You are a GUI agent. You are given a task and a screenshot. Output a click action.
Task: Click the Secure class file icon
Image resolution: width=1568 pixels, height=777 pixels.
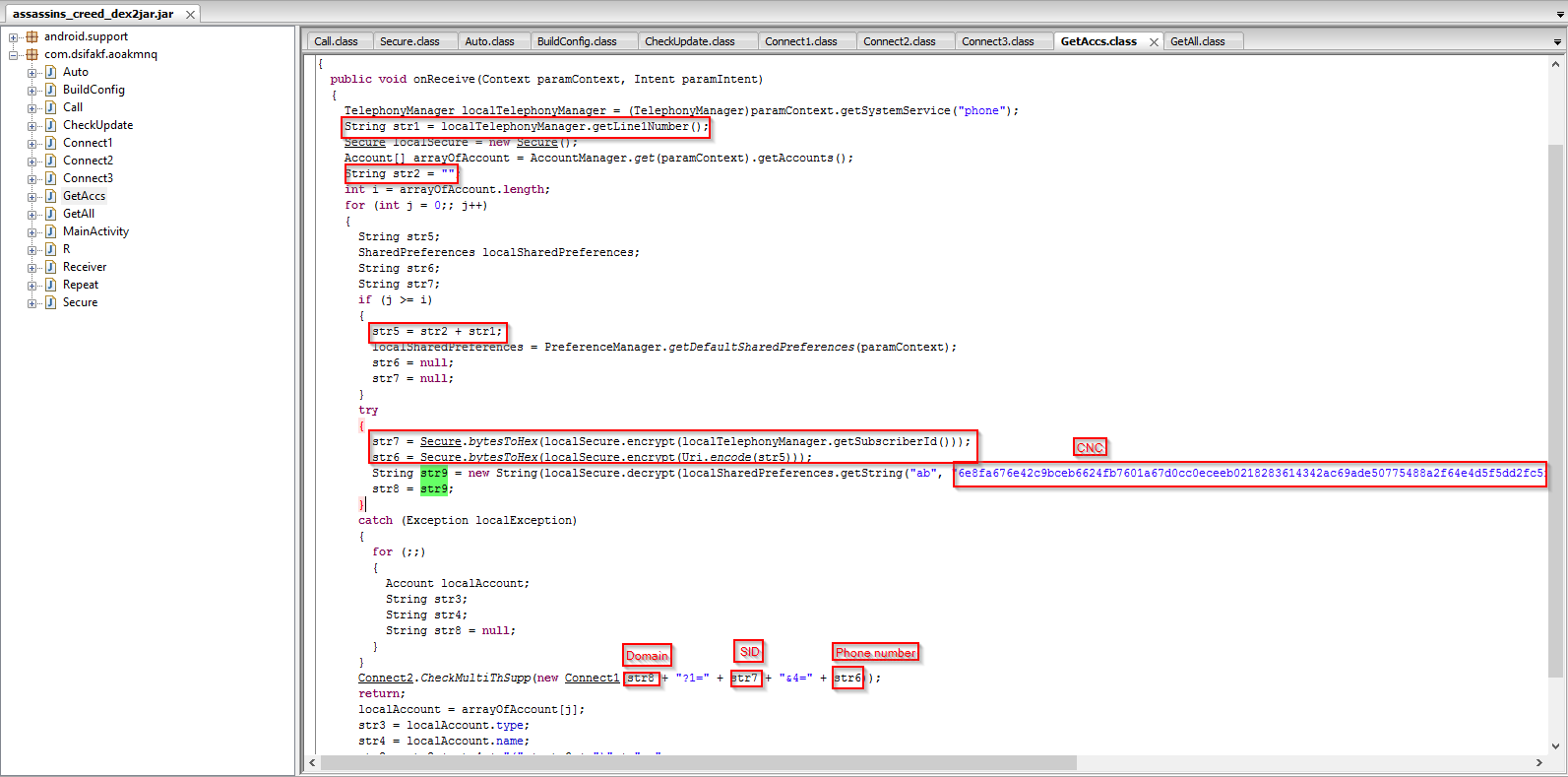pos(50,302)
